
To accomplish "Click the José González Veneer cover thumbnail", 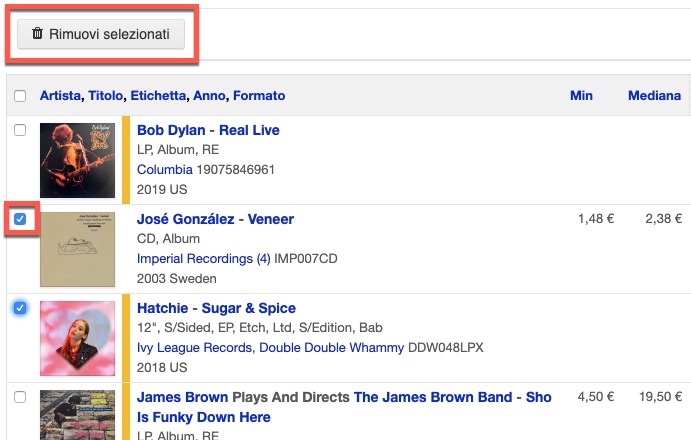I will (x=78, y=250).
